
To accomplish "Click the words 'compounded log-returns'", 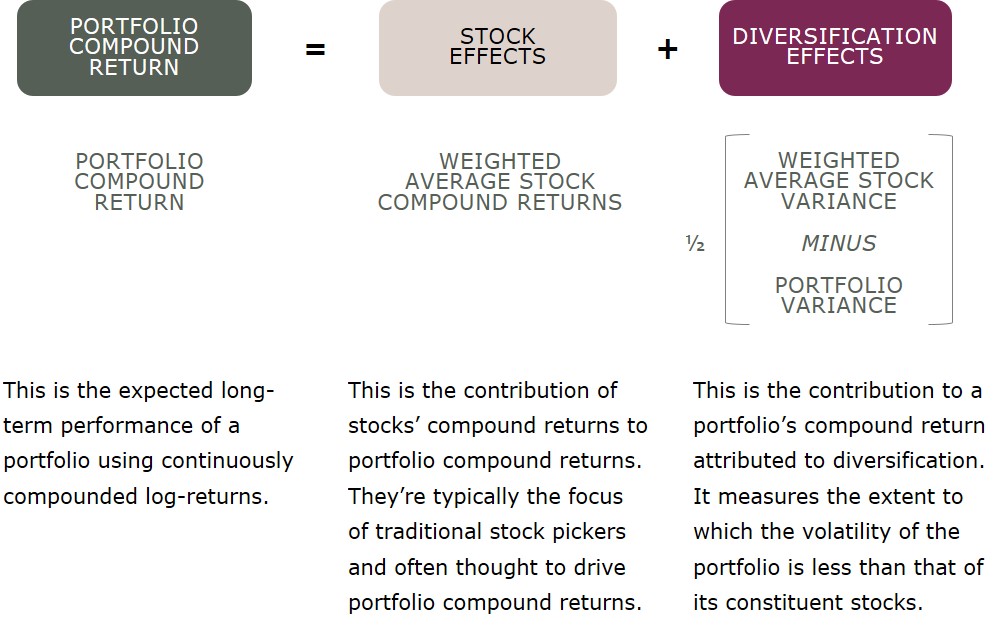I will pos(136,496).
